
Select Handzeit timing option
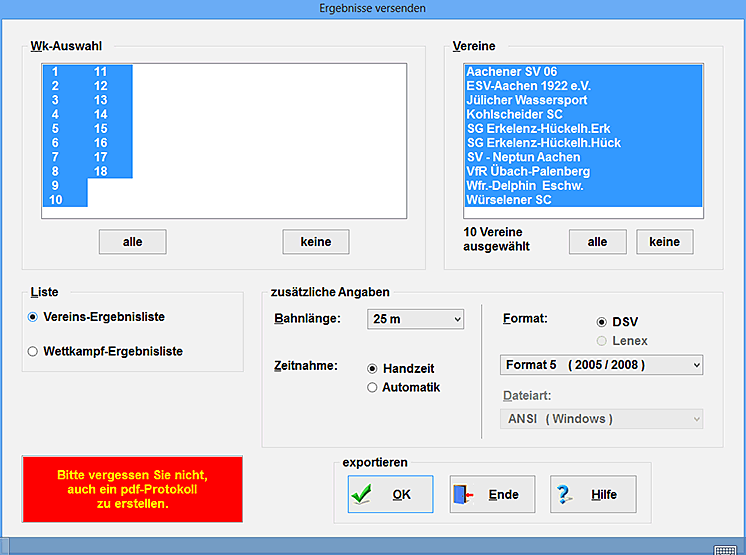pyautogui.click(x=373, y=368)
